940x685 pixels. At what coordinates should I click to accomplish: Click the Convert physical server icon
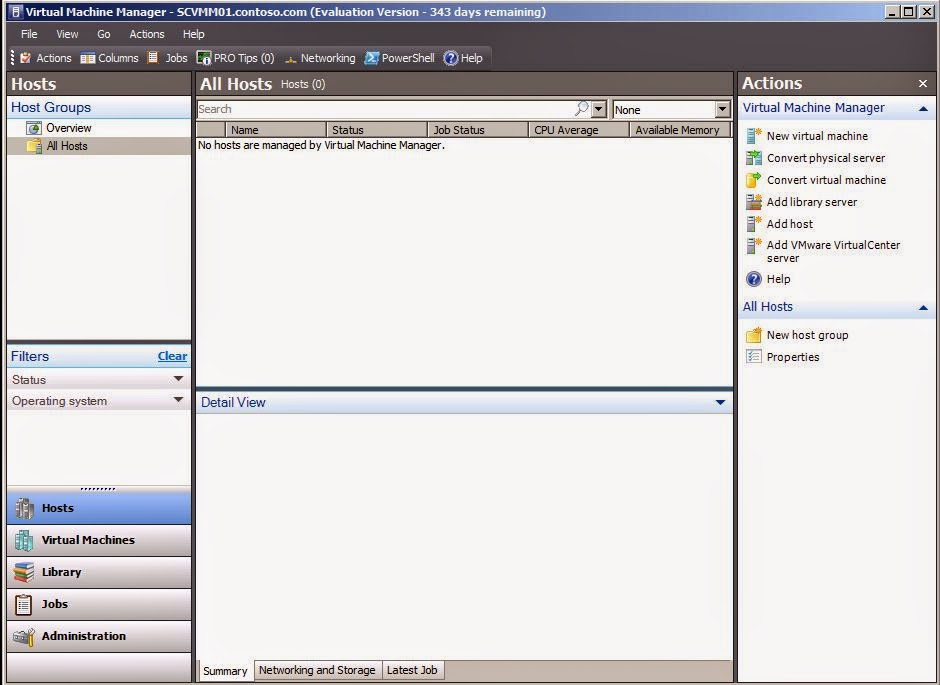(754, 158)
